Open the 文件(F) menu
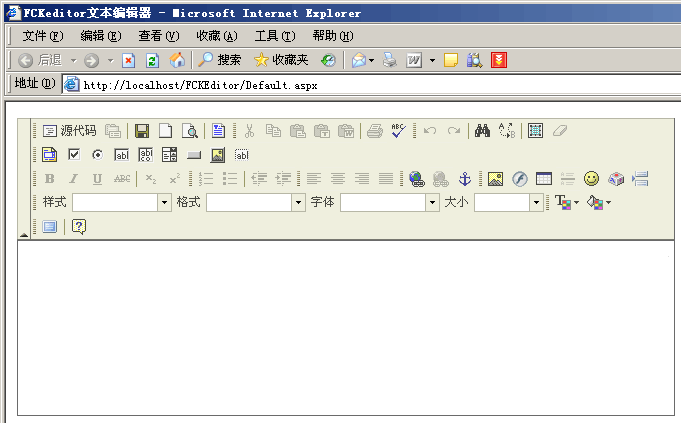 tap(43, 36)
